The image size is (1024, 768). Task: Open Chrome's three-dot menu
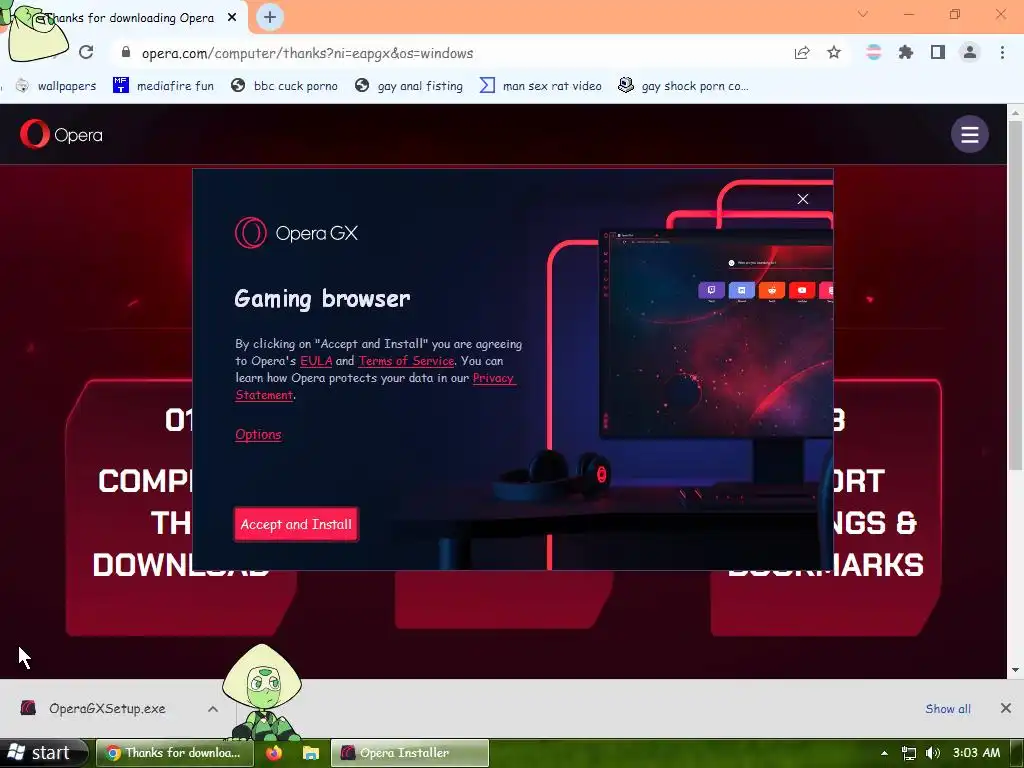(x=1002, y=52)
